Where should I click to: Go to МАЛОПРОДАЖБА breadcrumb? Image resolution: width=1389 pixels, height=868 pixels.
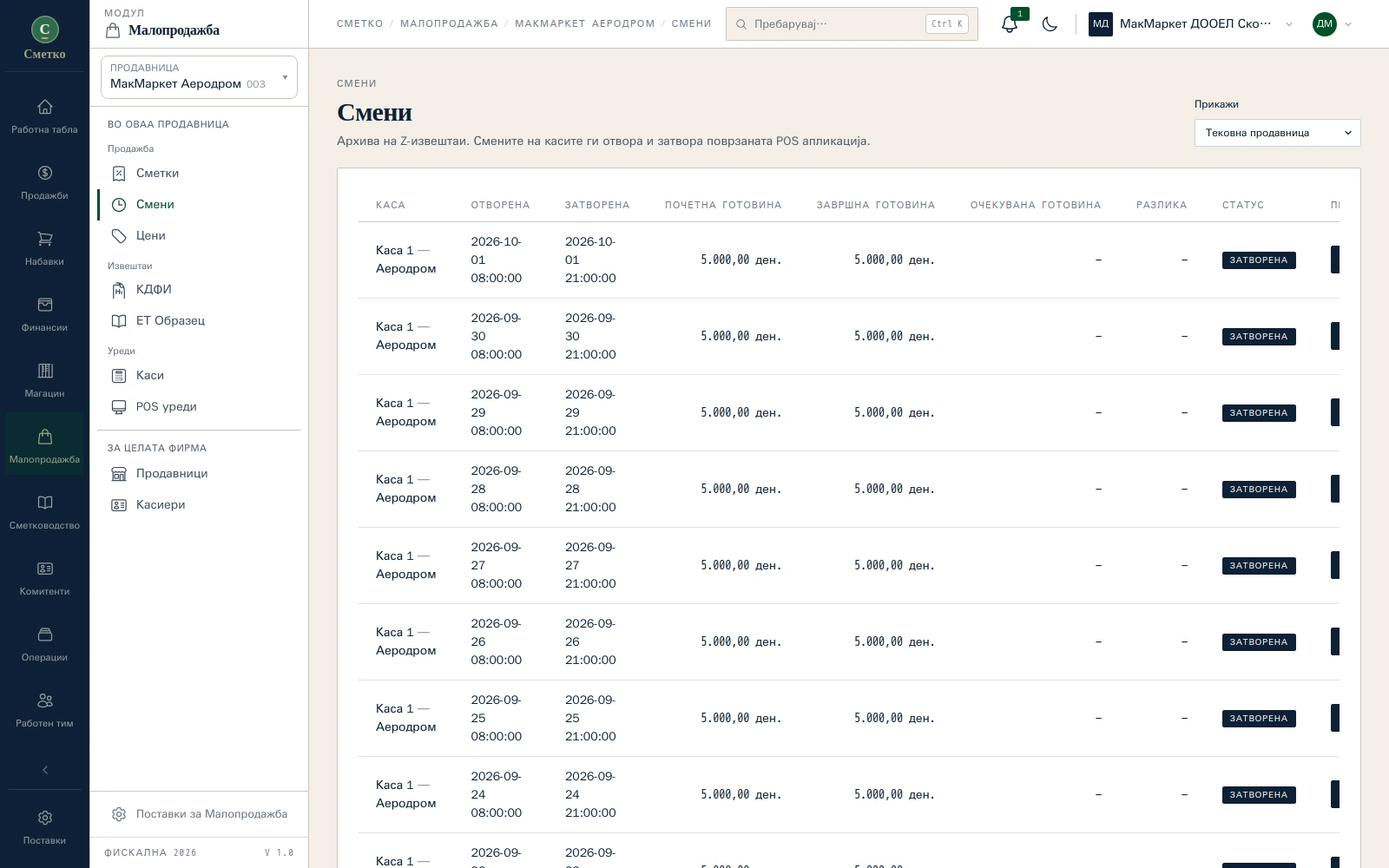tap(449, 24)
